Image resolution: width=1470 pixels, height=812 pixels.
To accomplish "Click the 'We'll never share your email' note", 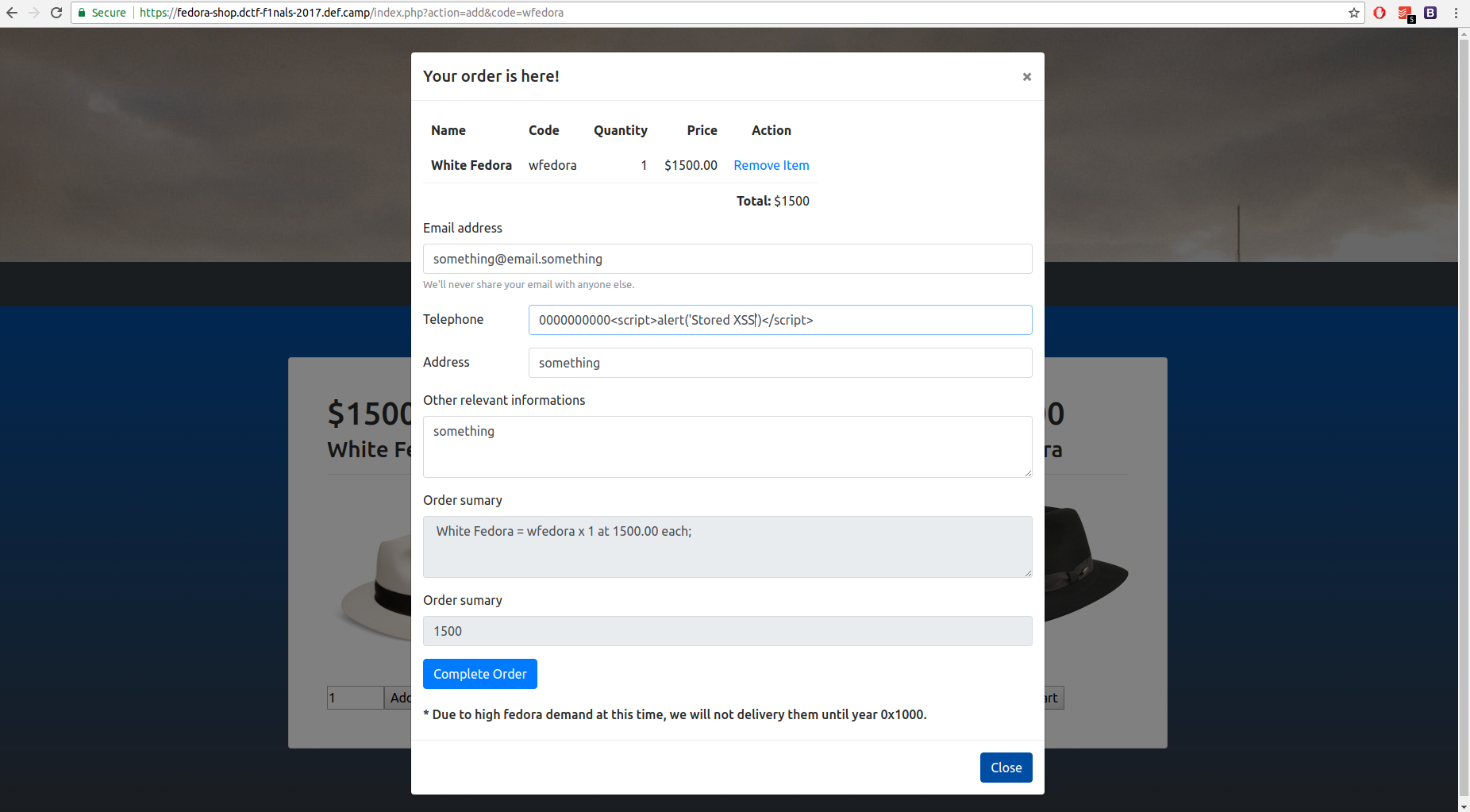I will tap(529, 285).
